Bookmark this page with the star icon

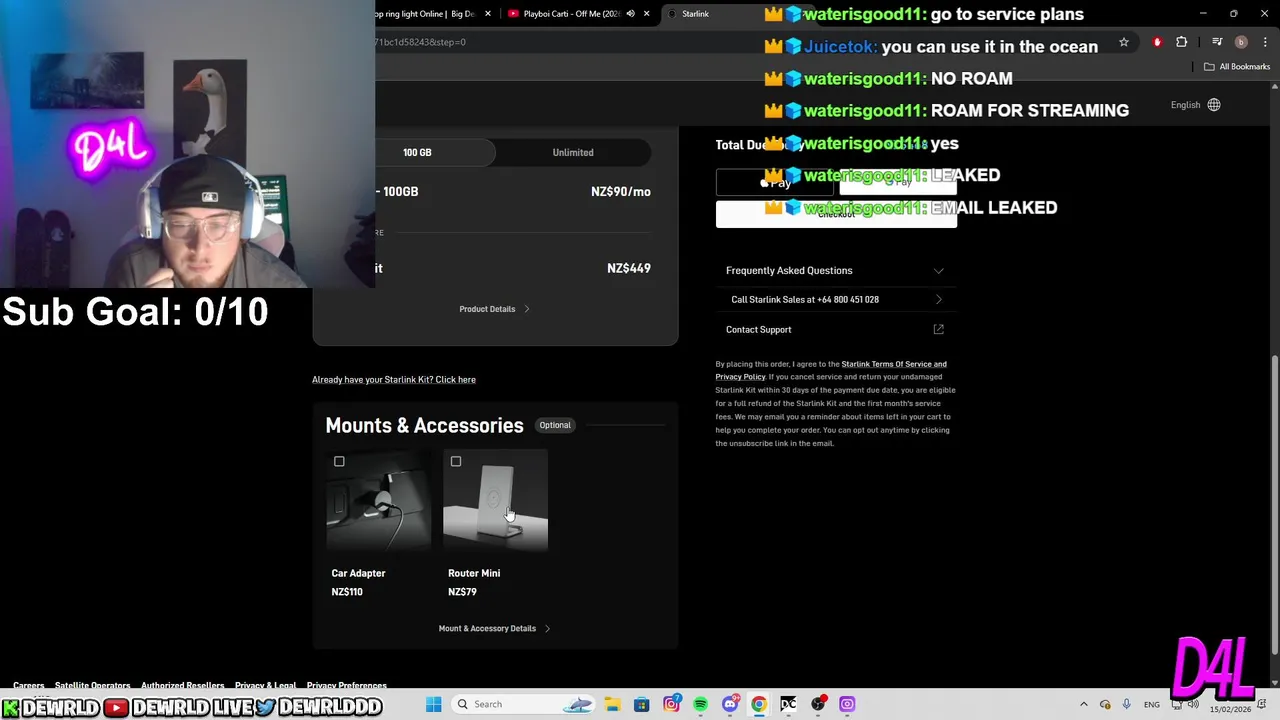[1124, 42]
